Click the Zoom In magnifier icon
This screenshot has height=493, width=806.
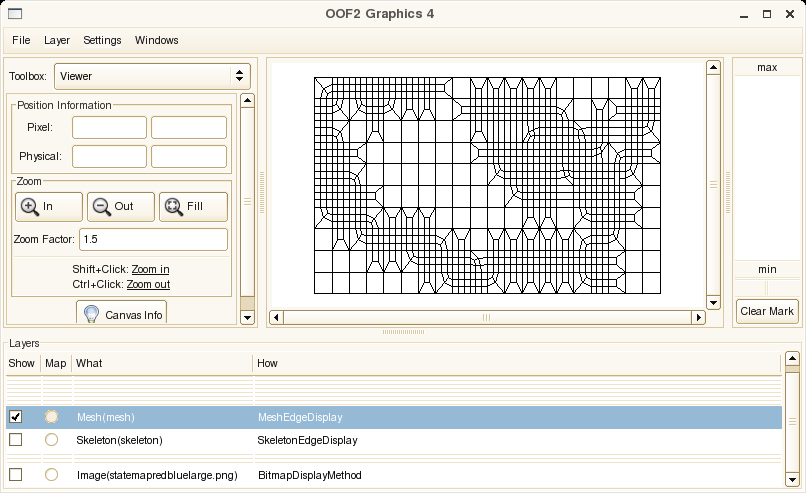[29, 207]
